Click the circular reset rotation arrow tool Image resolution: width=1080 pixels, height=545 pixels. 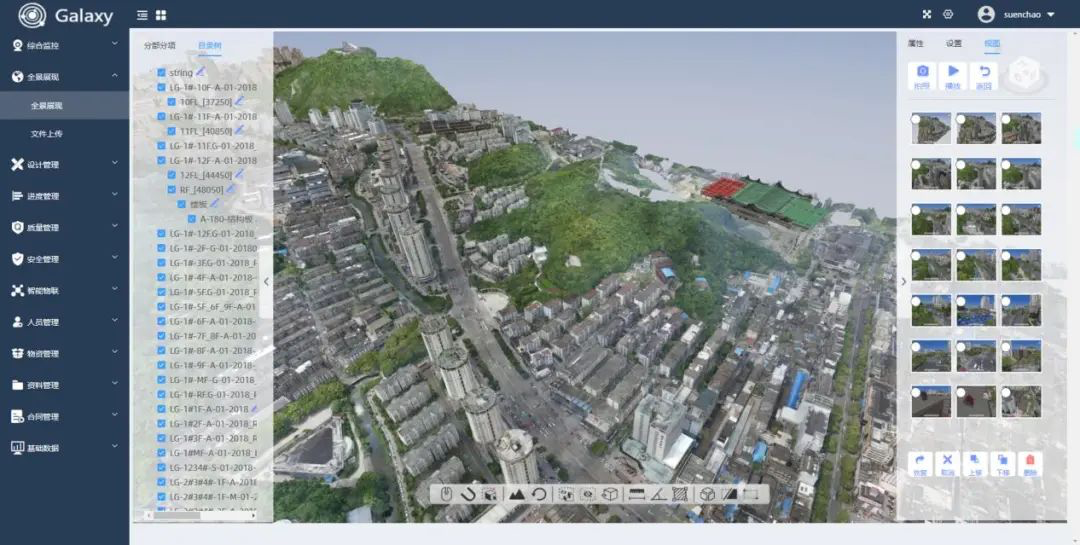[539, 494]
